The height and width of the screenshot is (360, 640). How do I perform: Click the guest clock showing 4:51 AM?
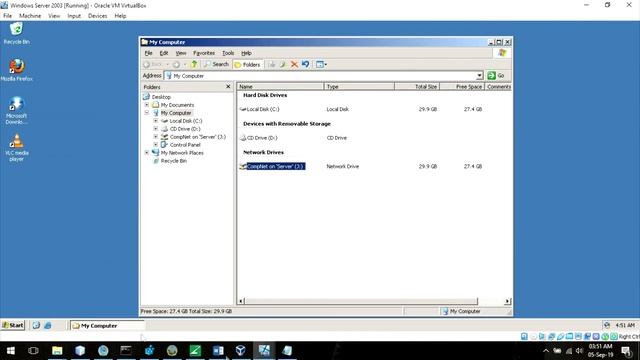pos(625,325)
